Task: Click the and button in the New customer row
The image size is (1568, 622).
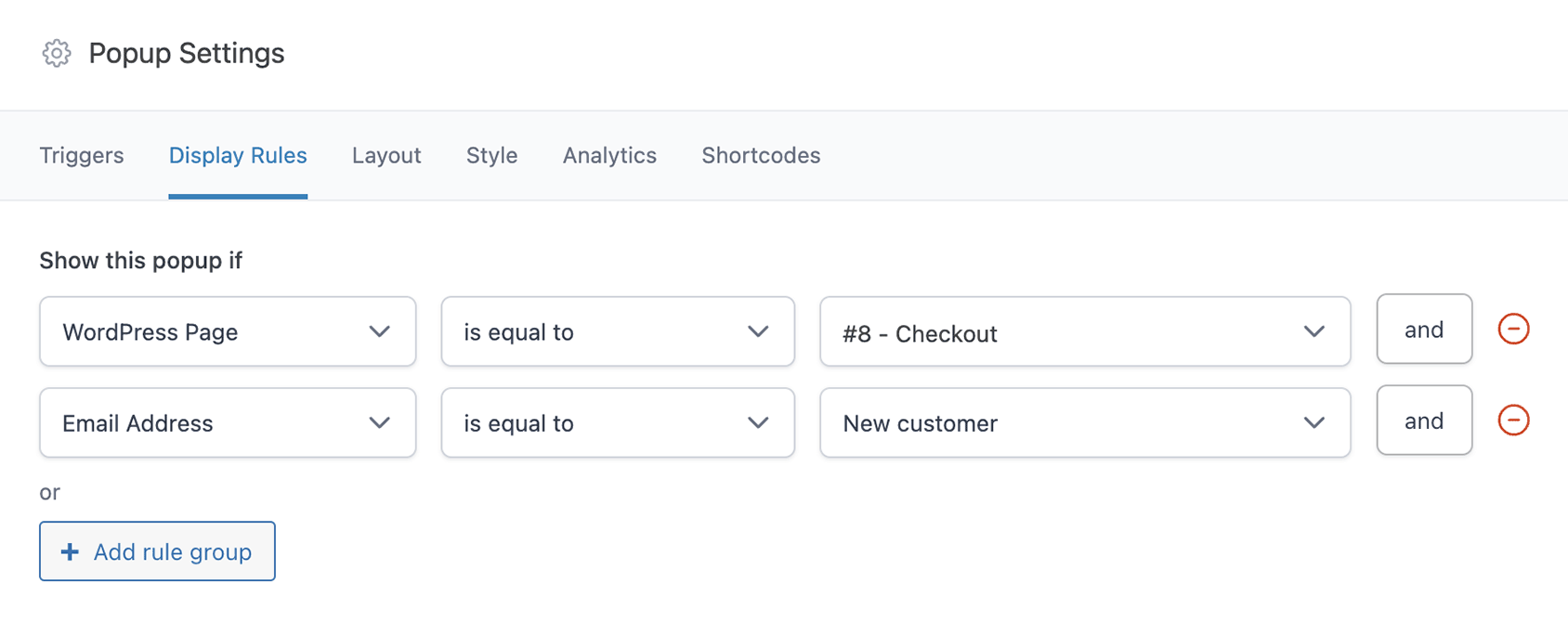Action: 1424,420
